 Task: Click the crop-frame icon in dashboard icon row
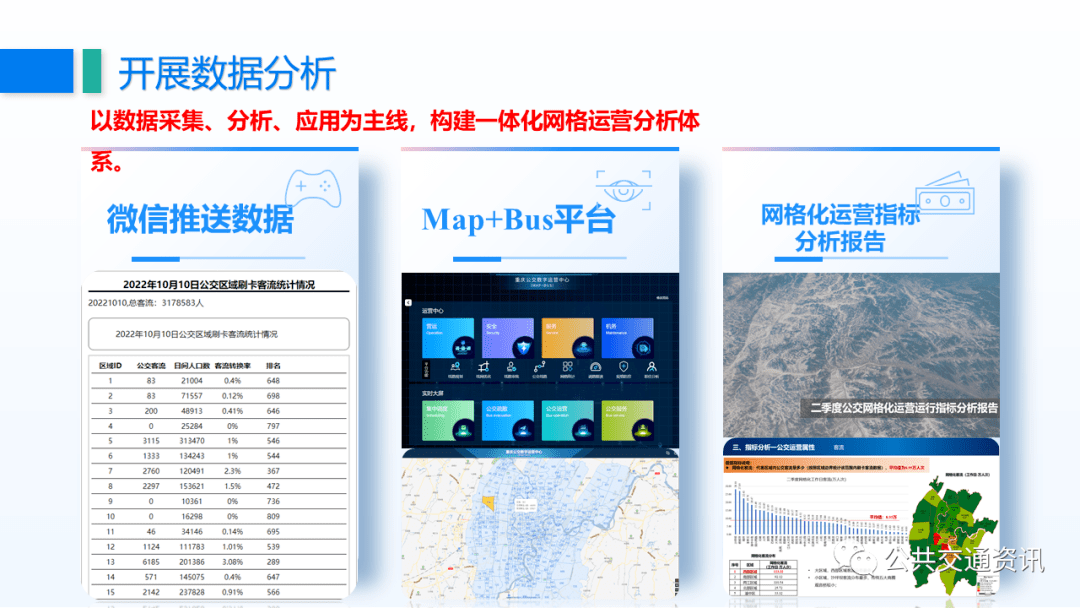tap(484, 367)
